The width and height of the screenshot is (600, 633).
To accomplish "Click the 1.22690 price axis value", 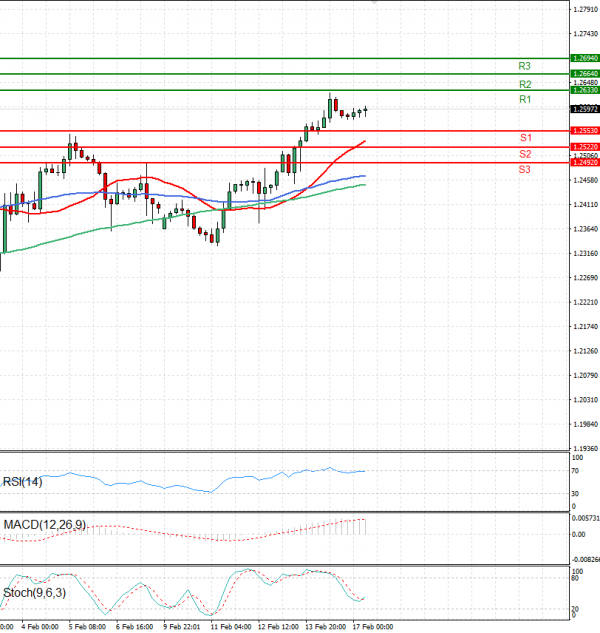I will [585, 278].
